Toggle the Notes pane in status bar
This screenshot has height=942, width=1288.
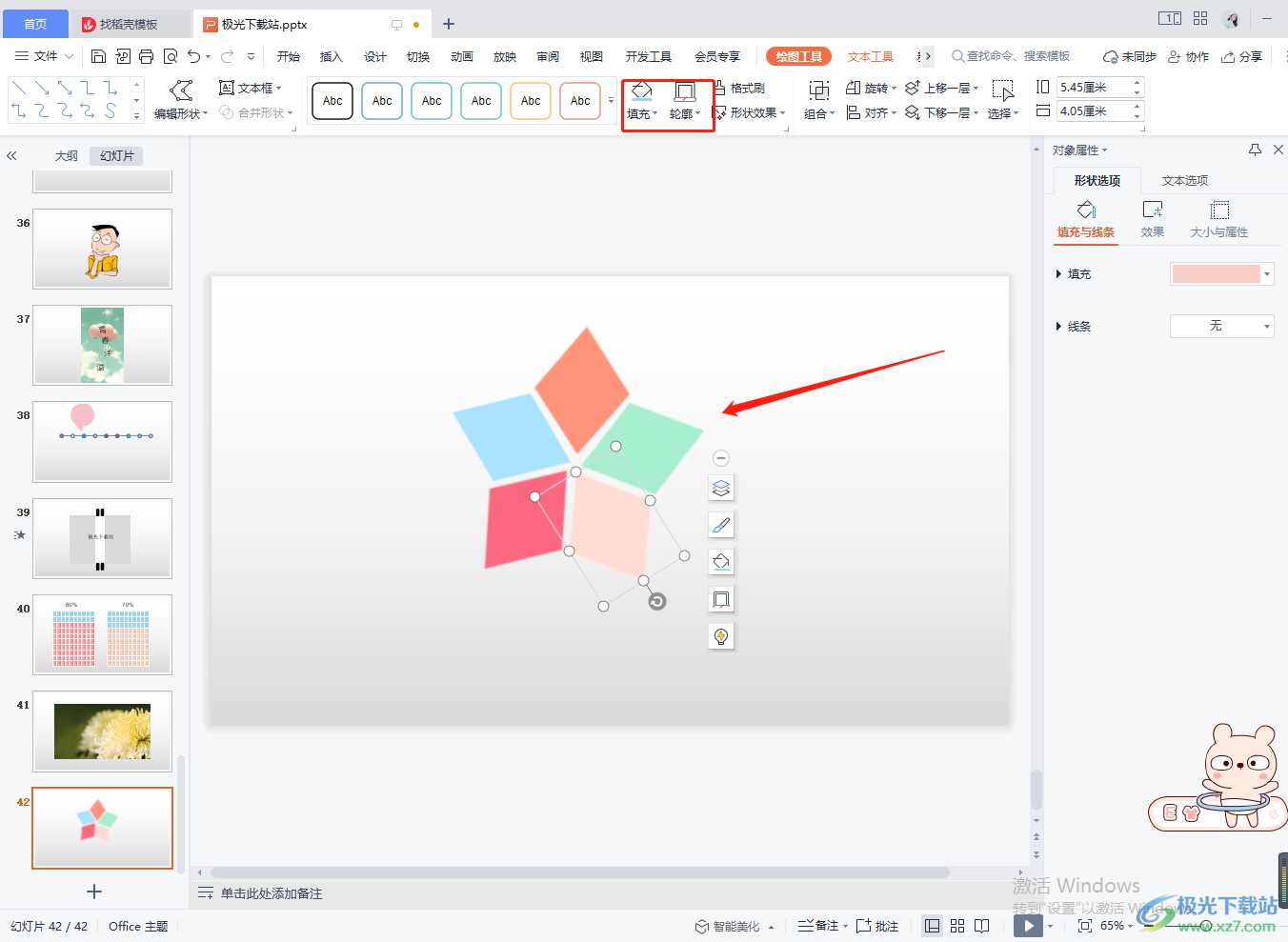click(822, 926)
